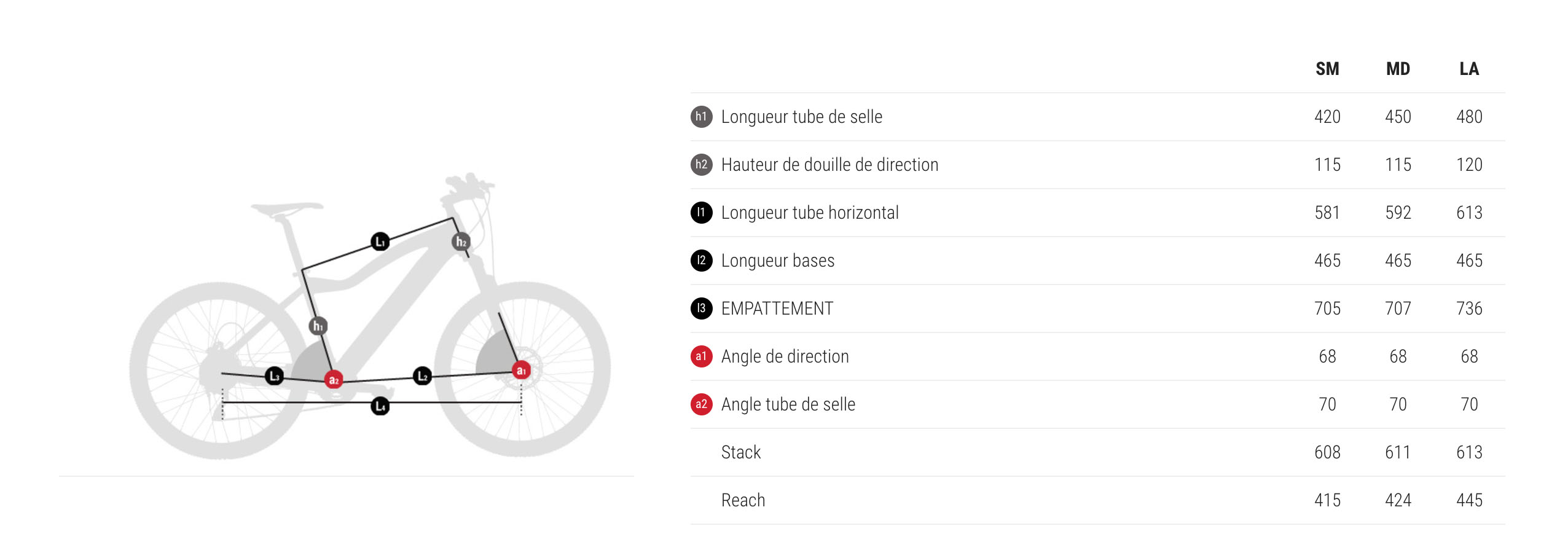Click the Reach row label

pyautogui.click(x=743, y=500)
